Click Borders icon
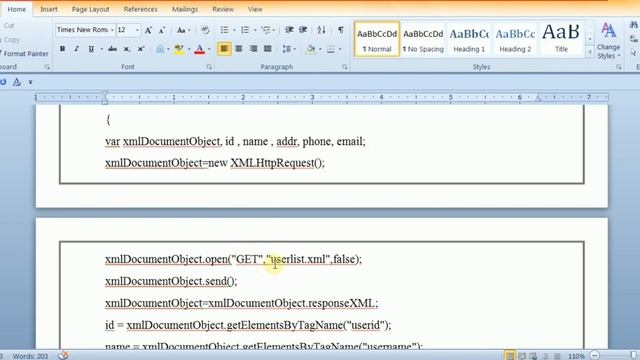The height and width of the screenshot is (360, 640). [x=331, y=49]
